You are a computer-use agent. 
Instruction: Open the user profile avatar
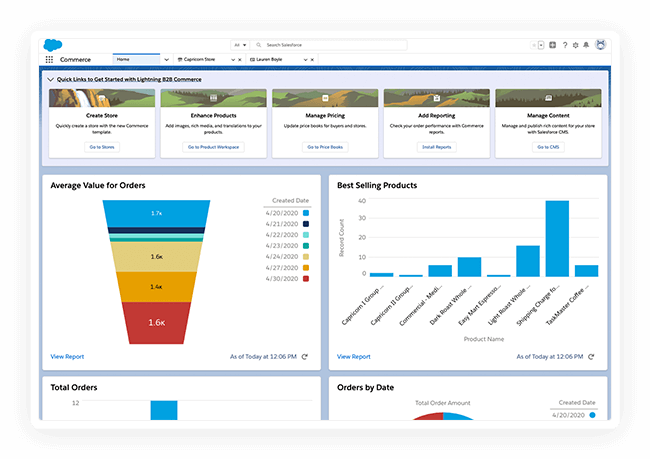(600, 45)
